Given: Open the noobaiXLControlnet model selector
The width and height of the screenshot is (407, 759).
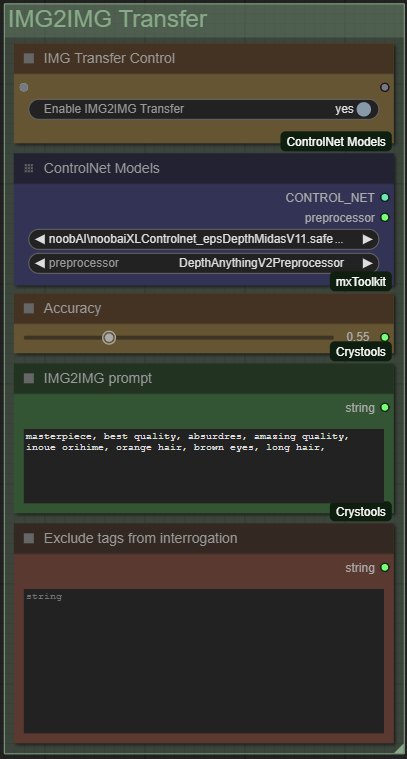Looking at the screenshot, I should pos(204,239).
